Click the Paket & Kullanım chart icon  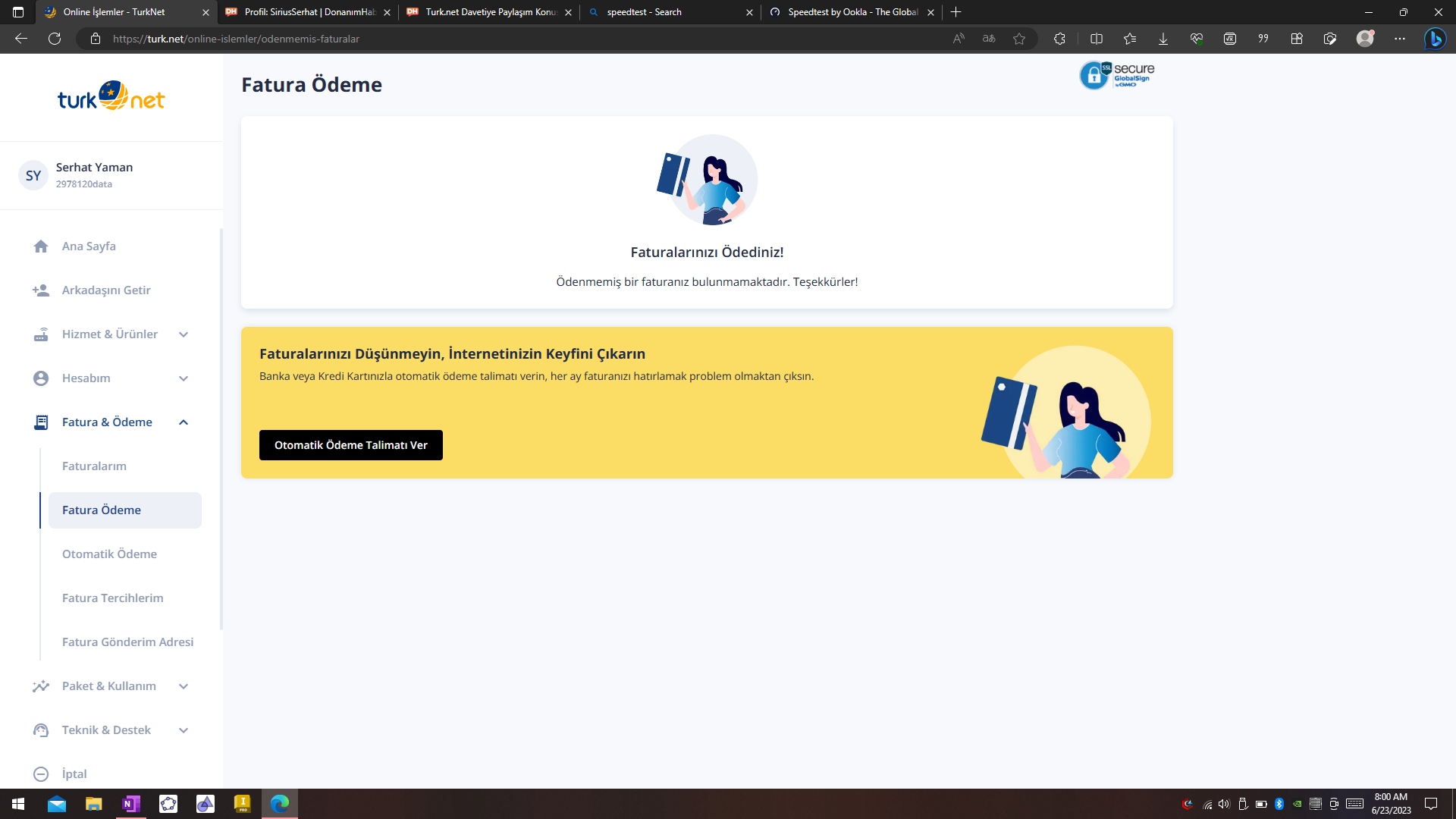[x=41, y=686]
